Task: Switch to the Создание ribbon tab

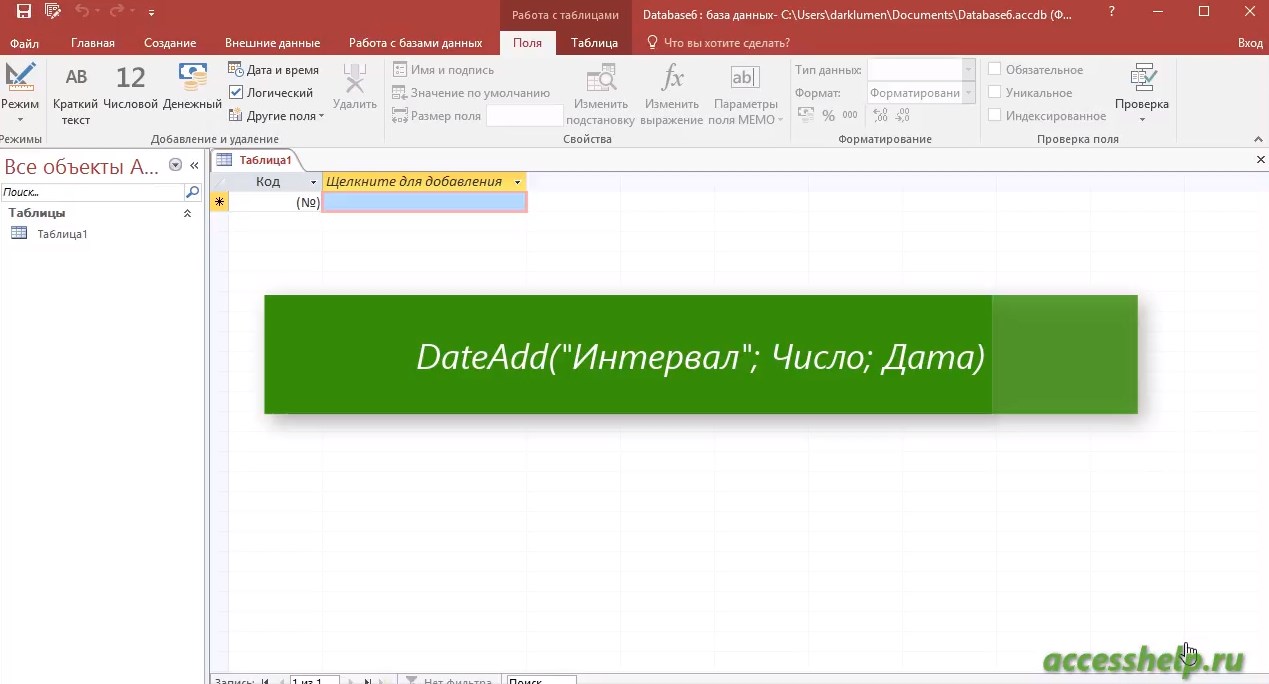Action: [x=170, y=43]
